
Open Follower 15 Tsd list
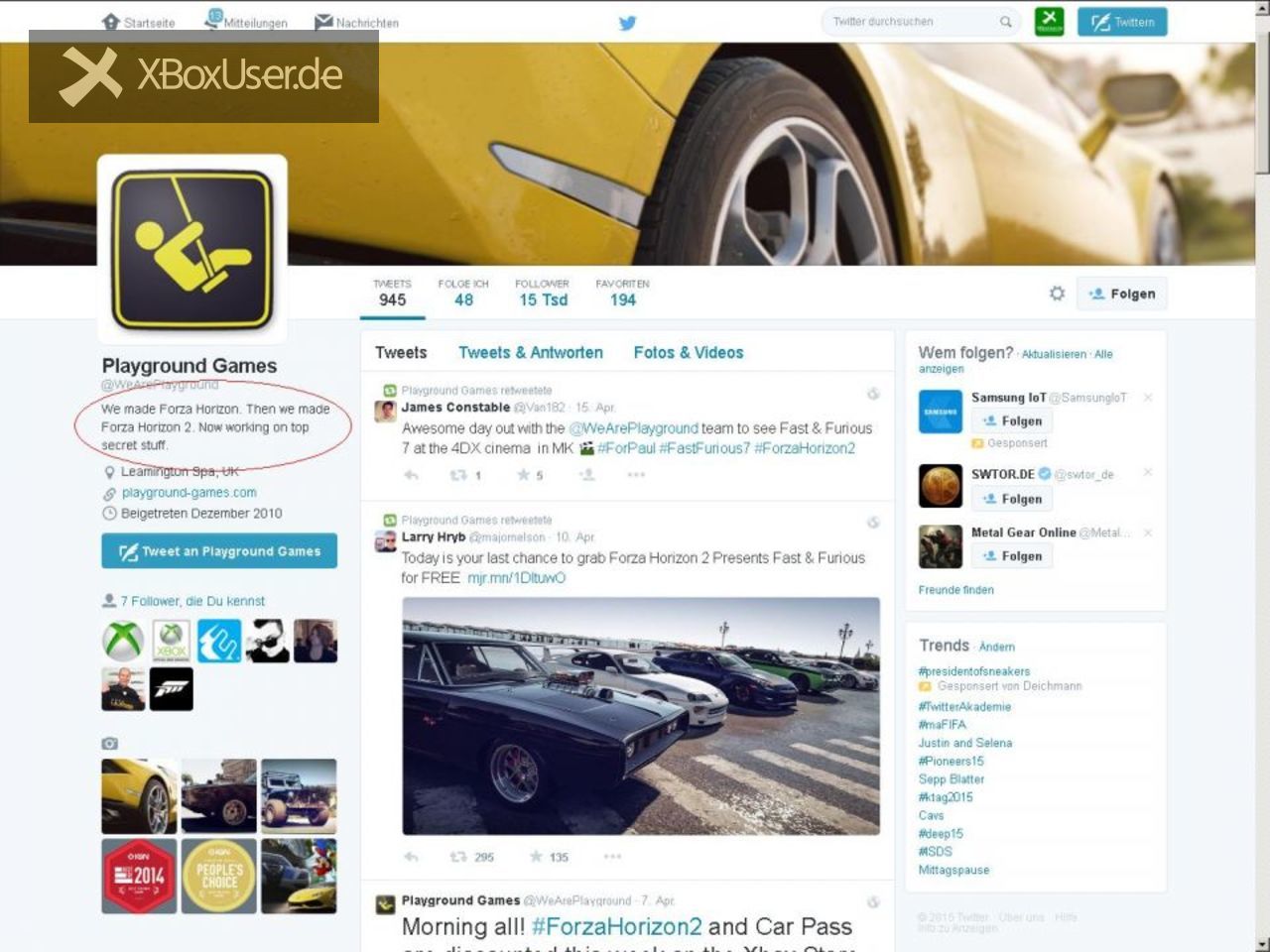[543, 294]
